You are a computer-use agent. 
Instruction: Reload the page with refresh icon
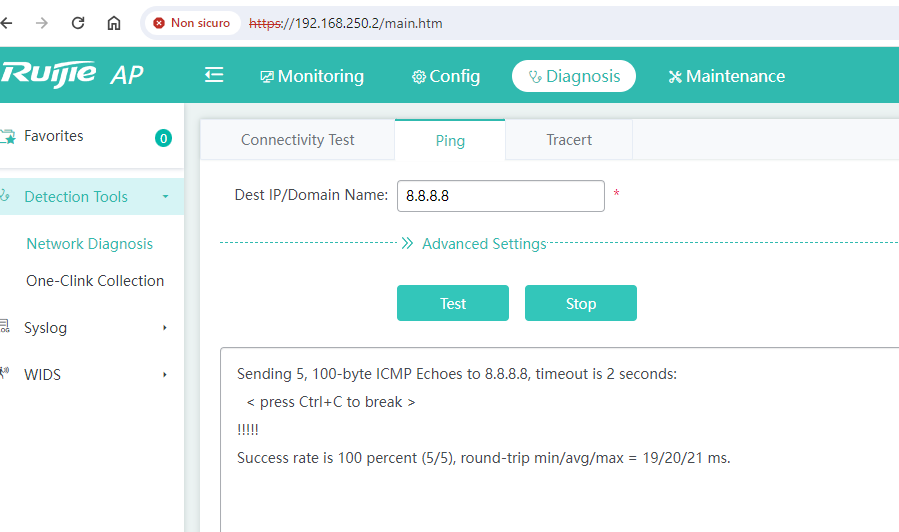coord(77,23)
